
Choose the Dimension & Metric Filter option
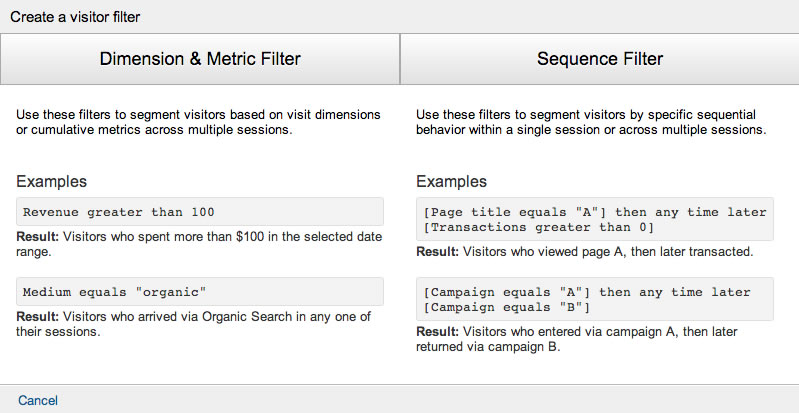tap(200, 59)
